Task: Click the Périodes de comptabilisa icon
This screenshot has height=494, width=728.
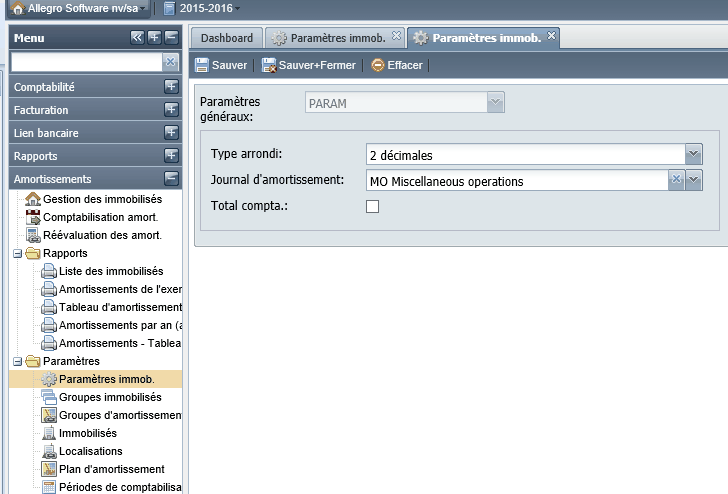Action: click(49, 487)
